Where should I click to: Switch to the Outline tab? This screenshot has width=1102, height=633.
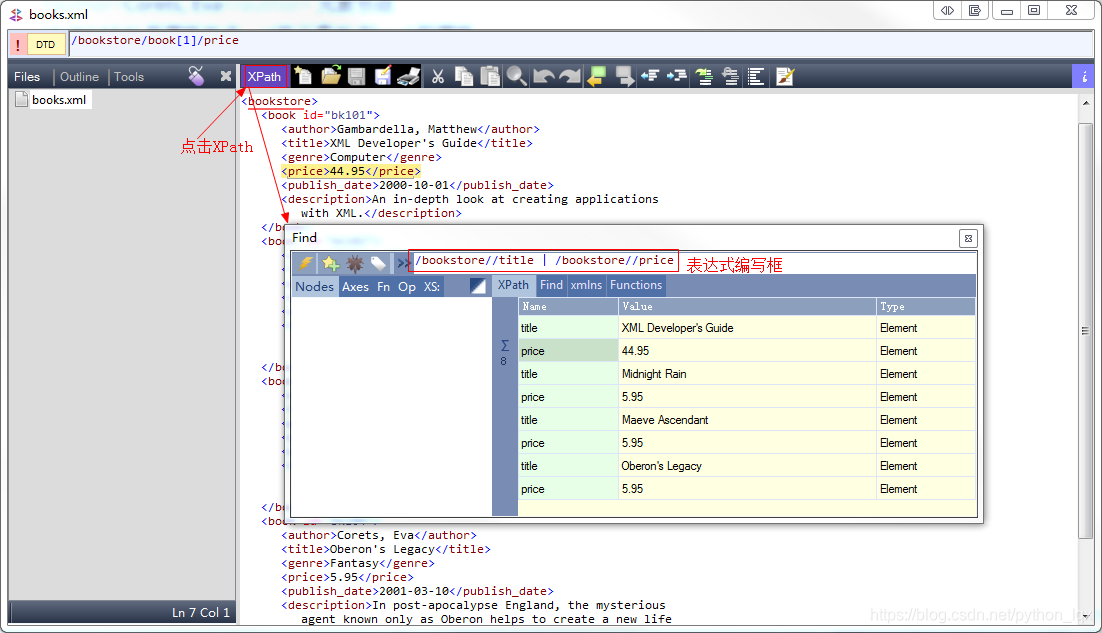click(x=79, y=77)
